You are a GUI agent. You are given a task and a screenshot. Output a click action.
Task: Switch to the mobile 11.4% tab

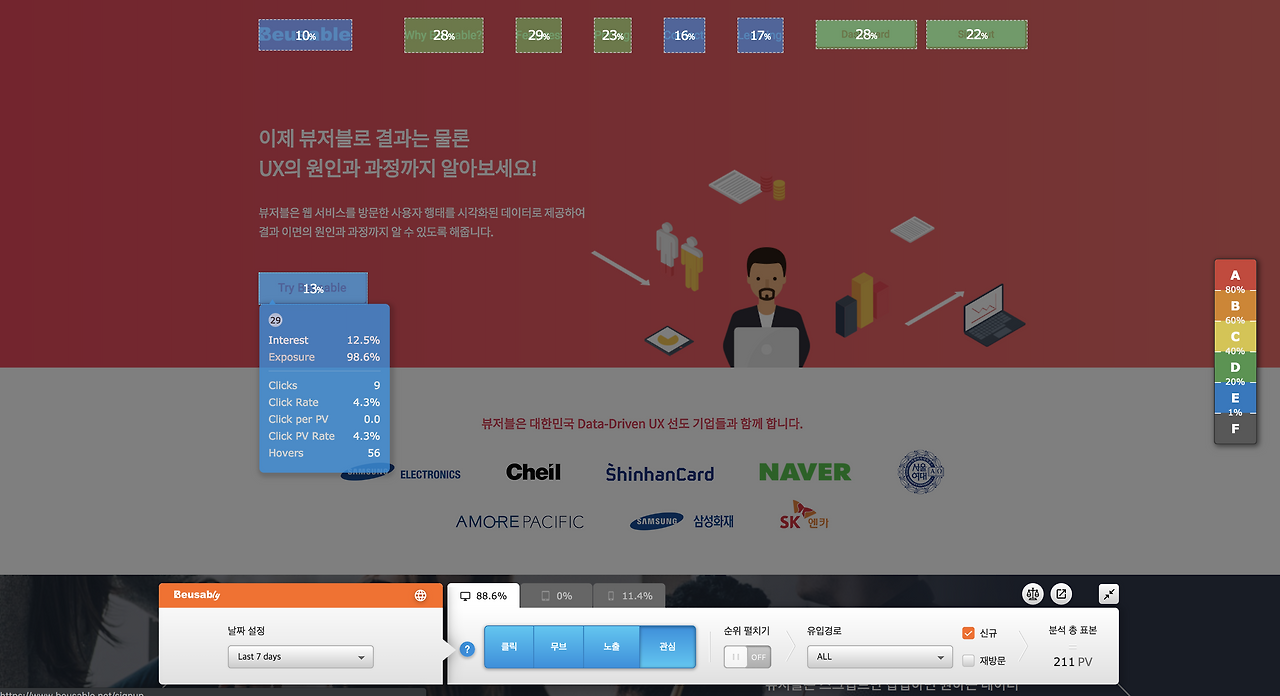[628, 594]
